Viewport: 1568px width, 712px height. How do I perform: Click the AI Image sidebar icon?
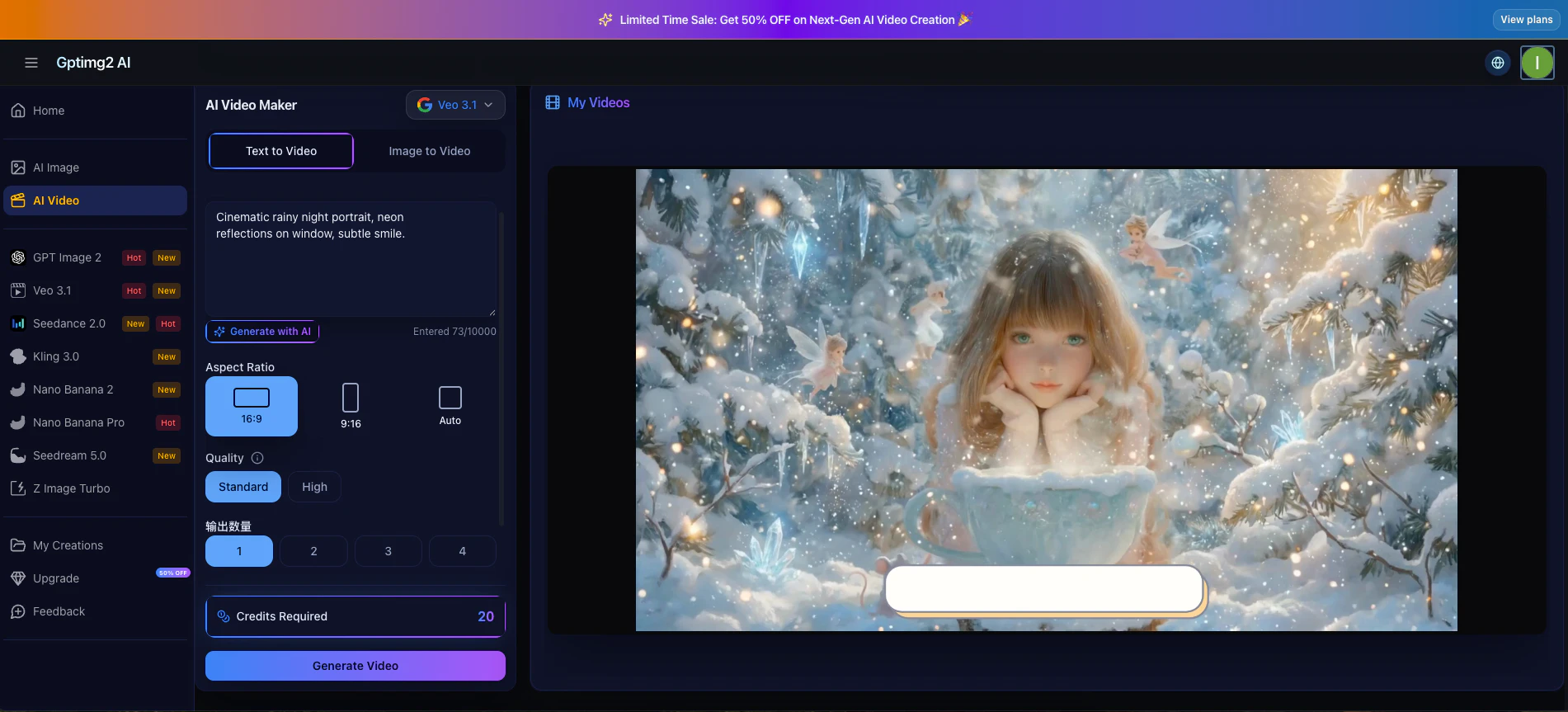pos(18,167)
